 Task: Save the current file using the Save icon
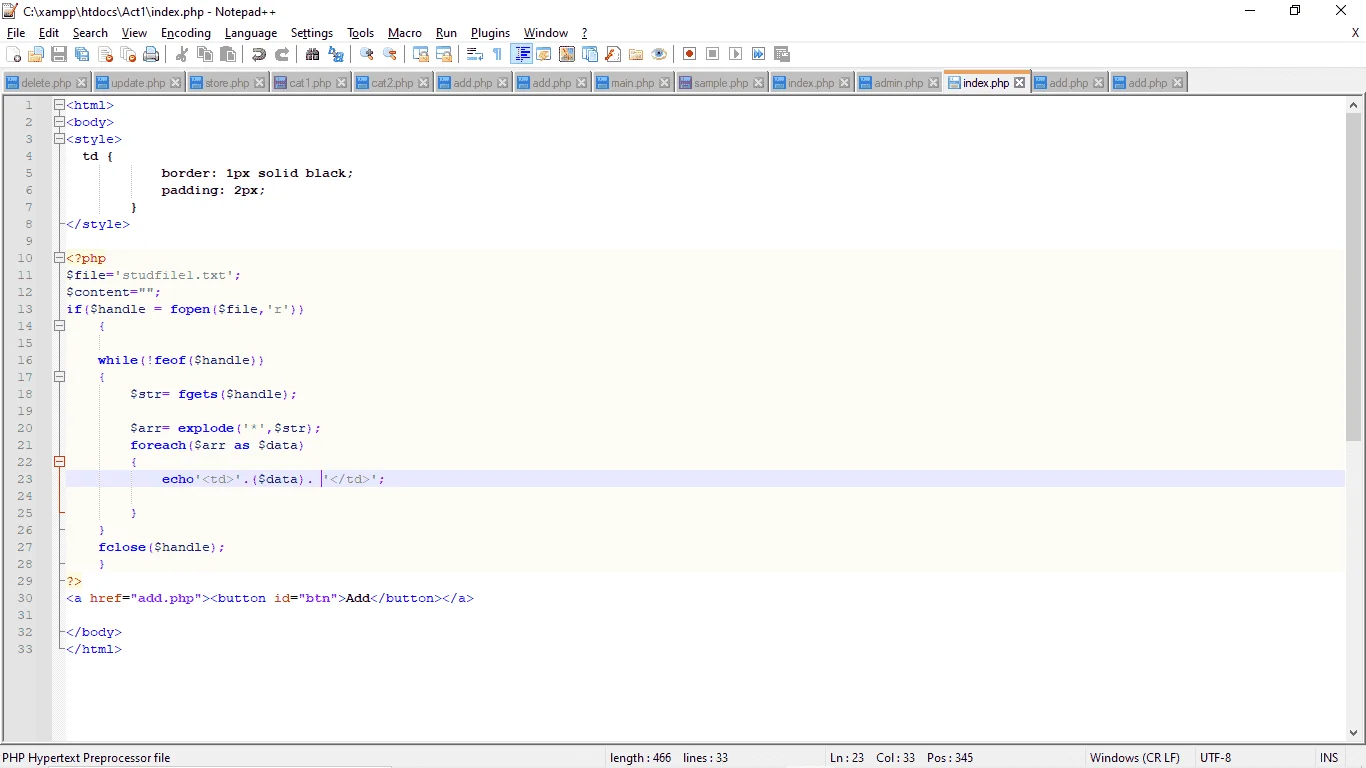click(x=59, y=54)
